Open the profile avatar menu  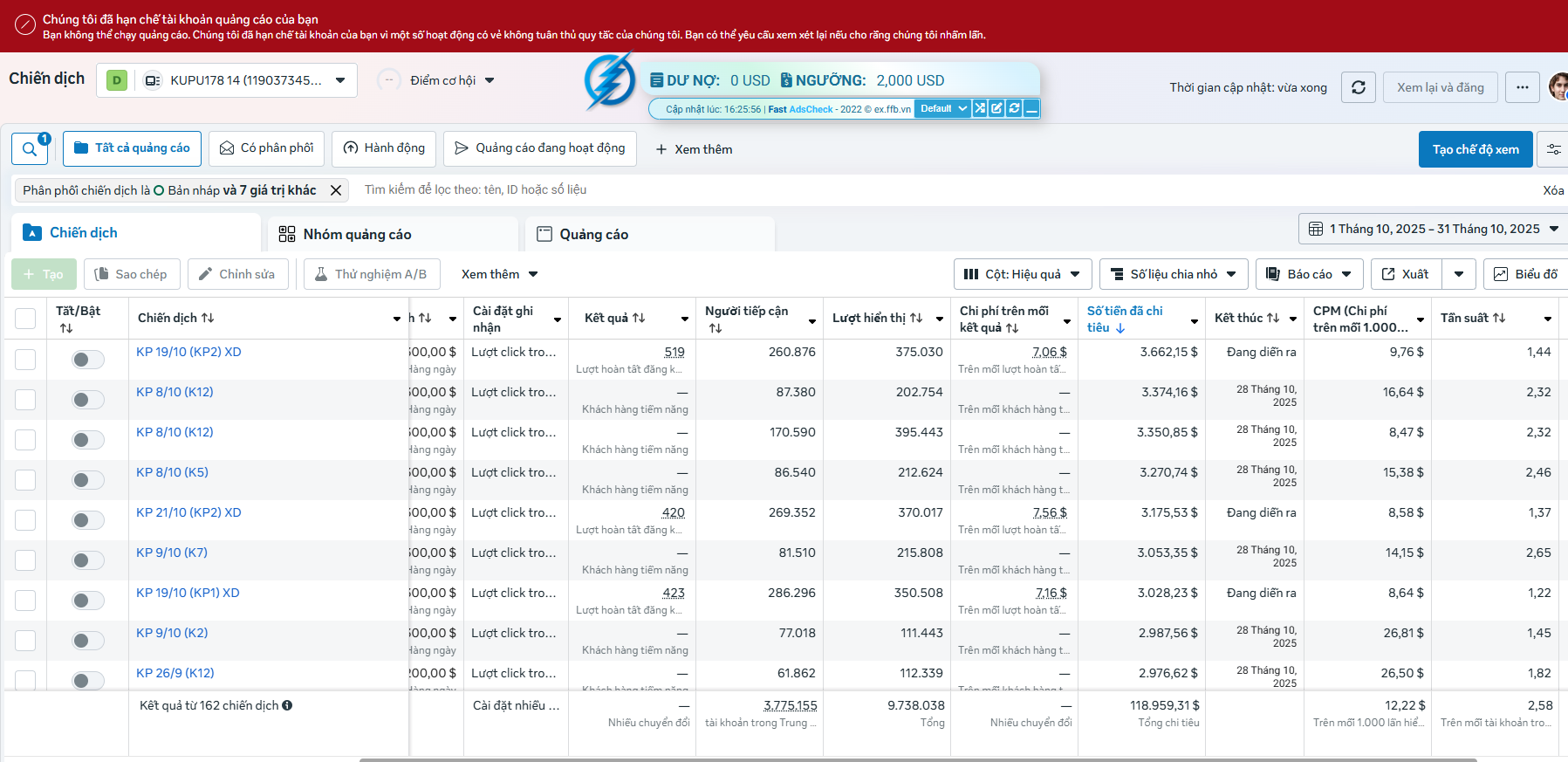click(1558, 87)
